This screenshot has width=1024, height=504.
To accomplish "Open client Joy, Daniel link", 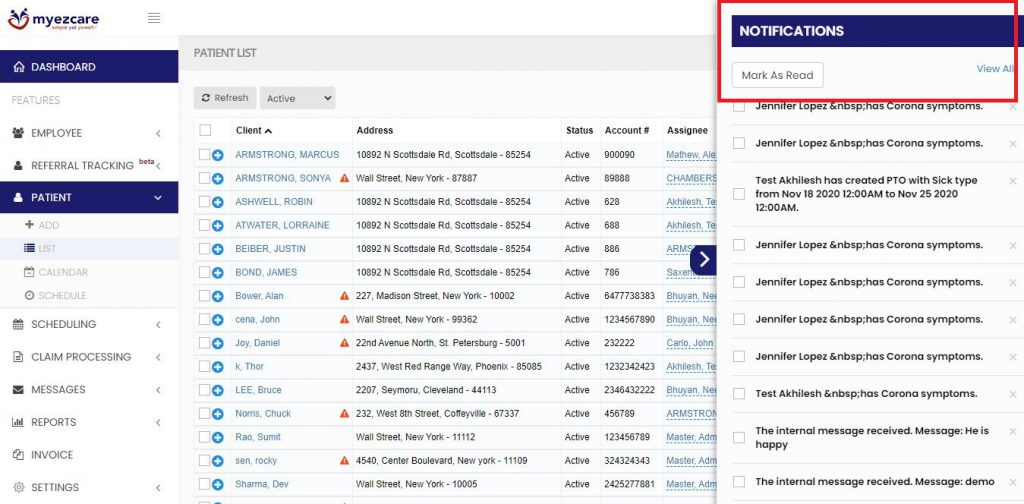I will point(257,343).
